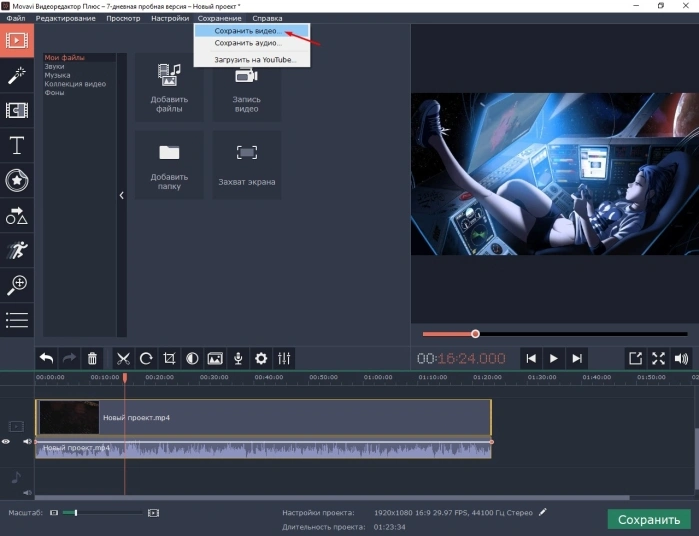Click the Захват экрана tile

point(247,165)
